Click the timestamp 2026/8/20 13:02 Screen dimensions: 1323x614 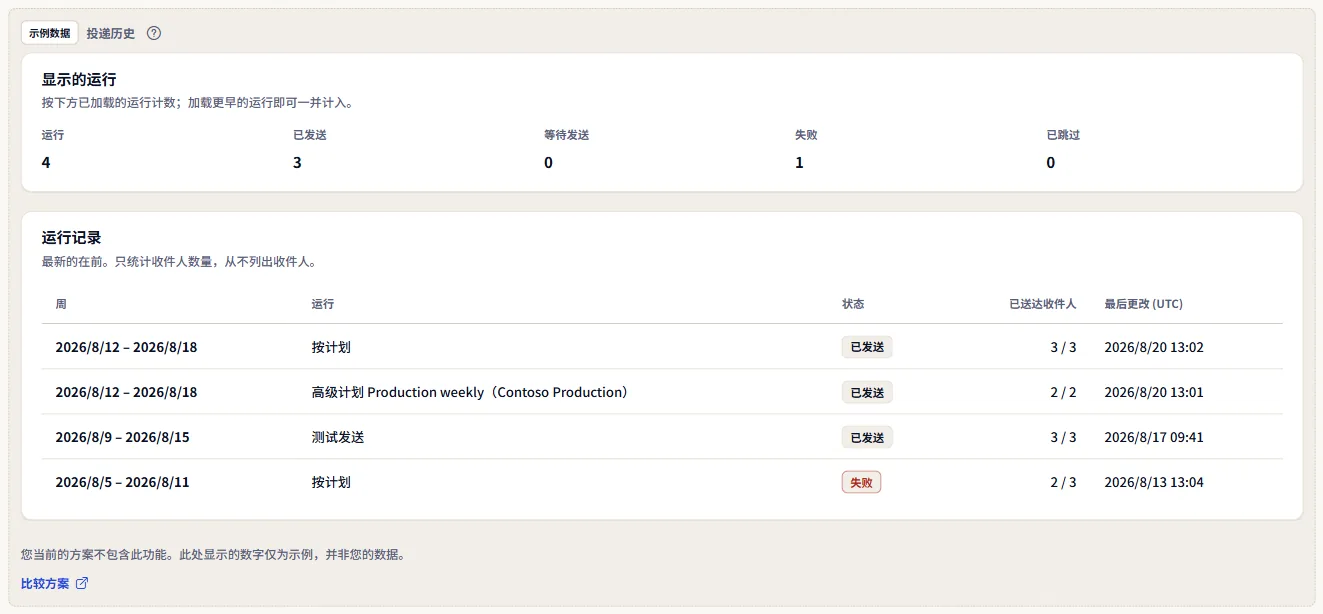[x=1154, y=347]
